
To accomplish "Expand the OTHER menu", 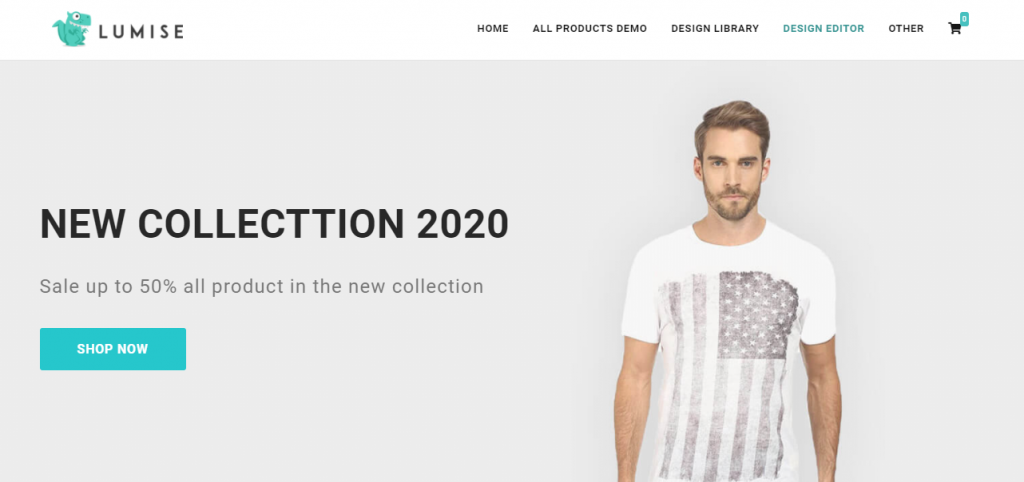I will click(x=906, y=29).
